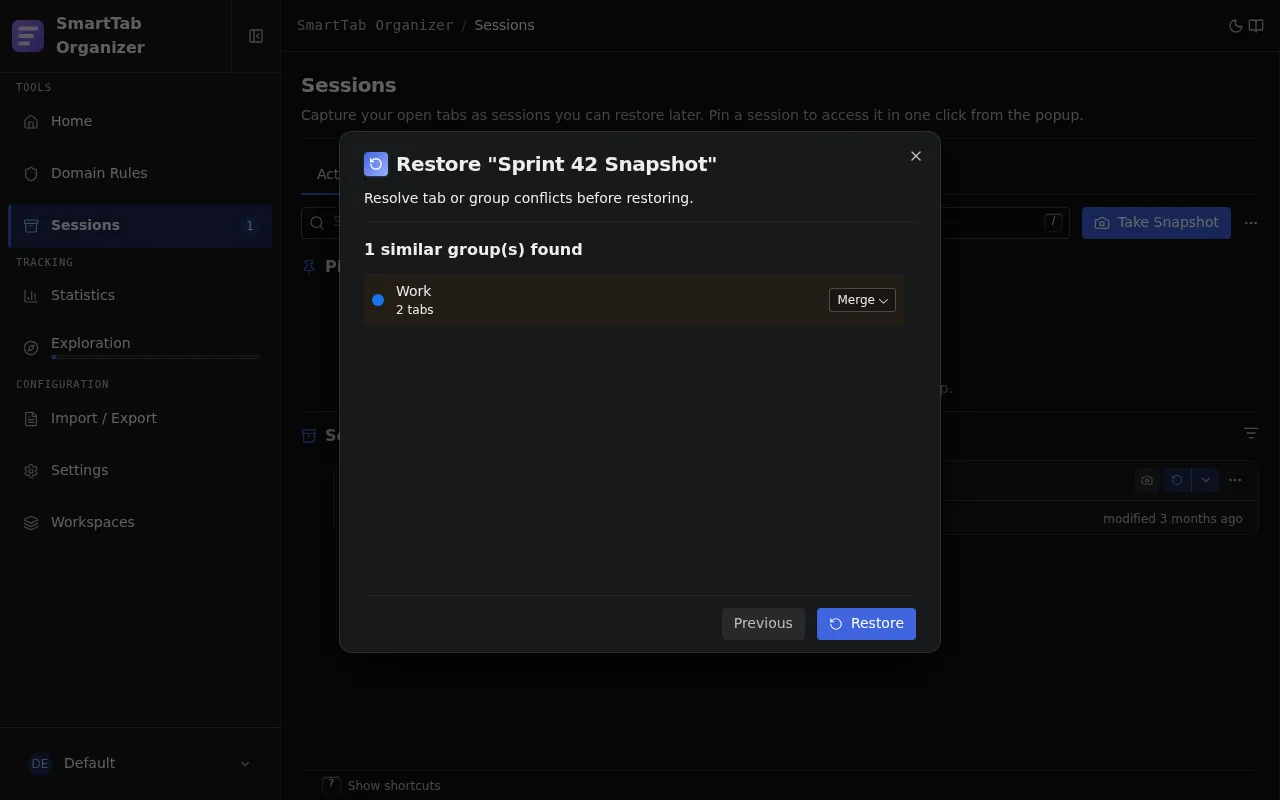
Task: Click the Exploration progress bar
Action: pyautogui.click(x=155, y=357)
